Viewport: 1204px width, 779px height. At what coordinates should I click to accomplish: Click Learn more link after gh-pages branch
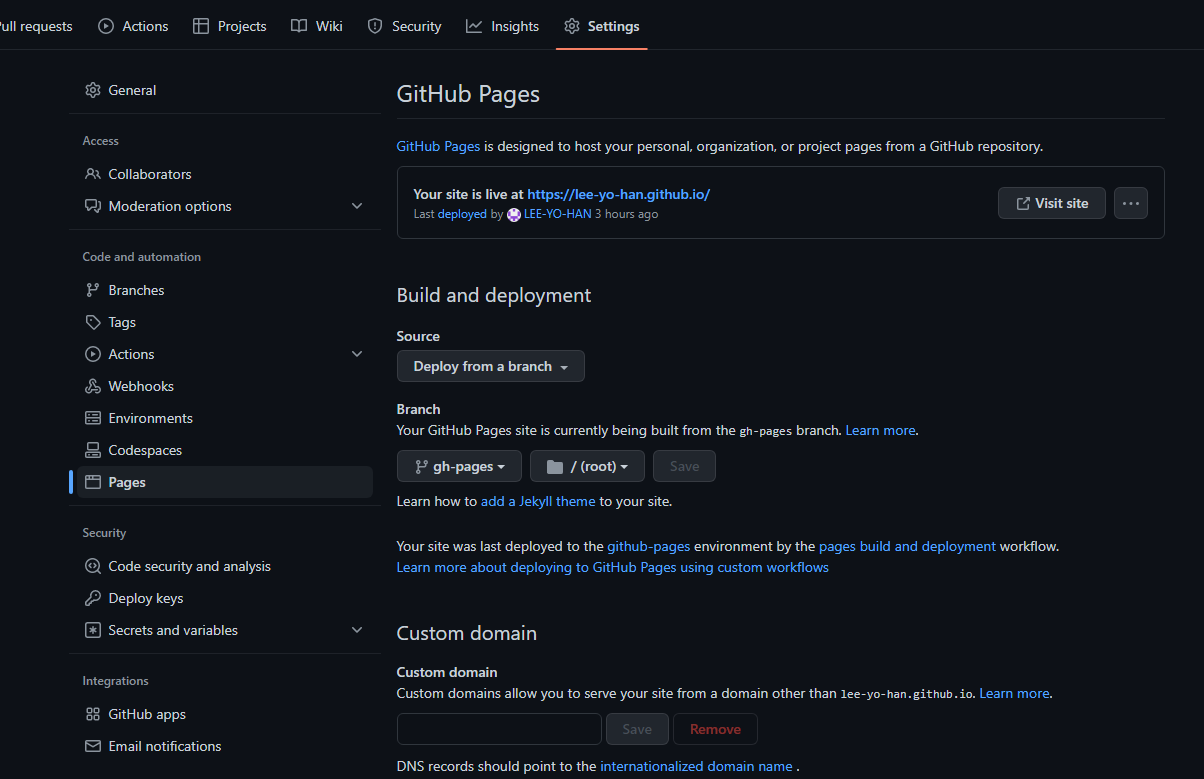[880, 430]
